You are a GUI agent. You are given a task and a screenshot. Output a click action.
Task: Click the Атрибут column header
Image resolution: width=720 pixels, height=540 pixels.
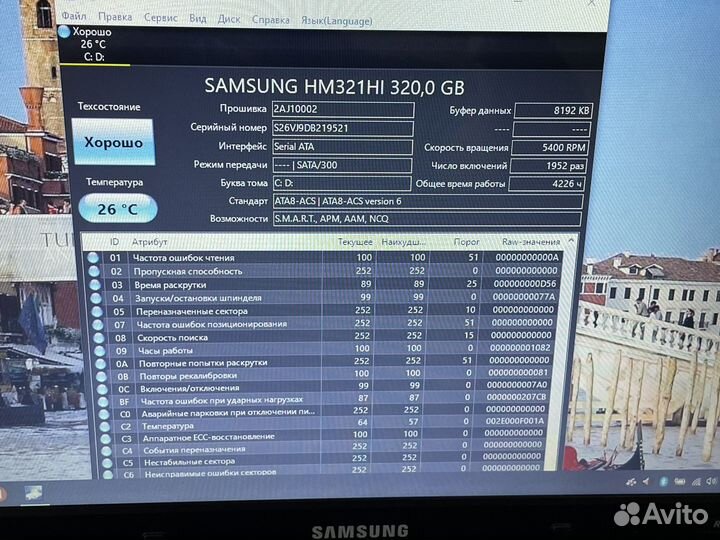[149, 242]
